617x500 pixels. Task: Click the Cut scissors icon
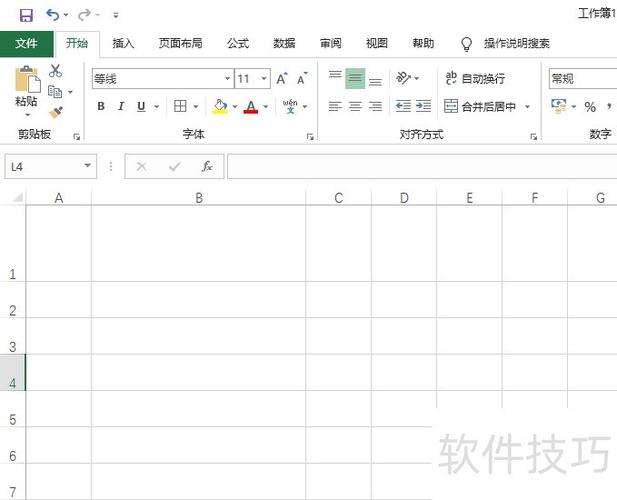[55, 71]
